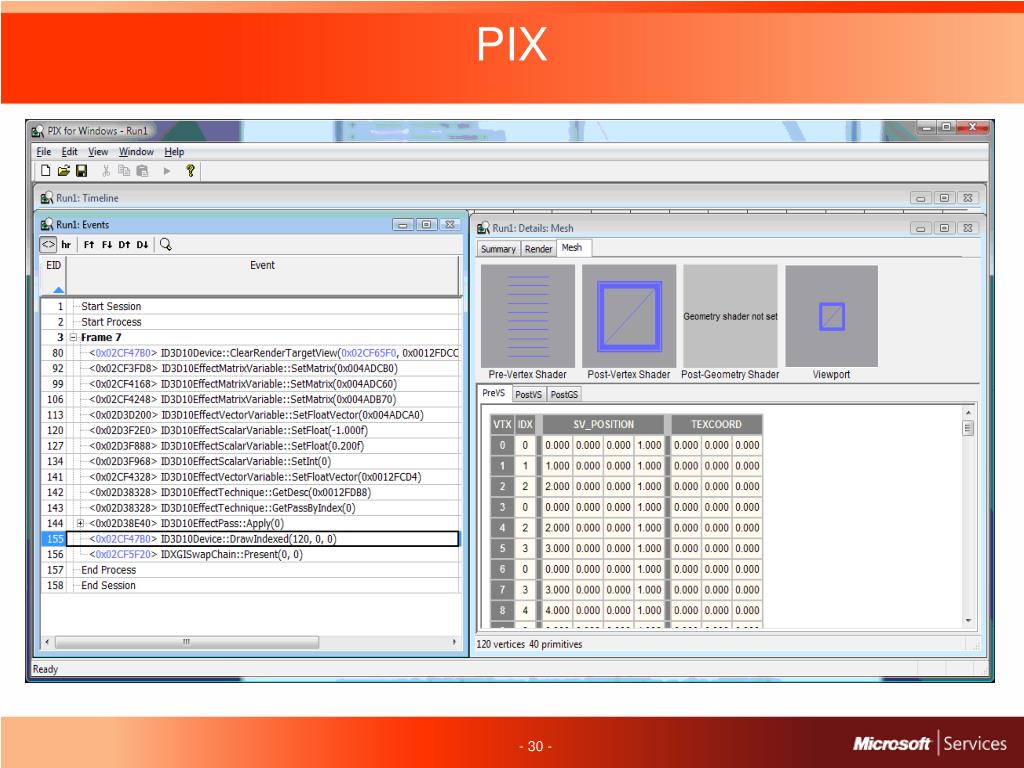Open the File menu
Viewport: 1024px width, 768px height.
44,152
